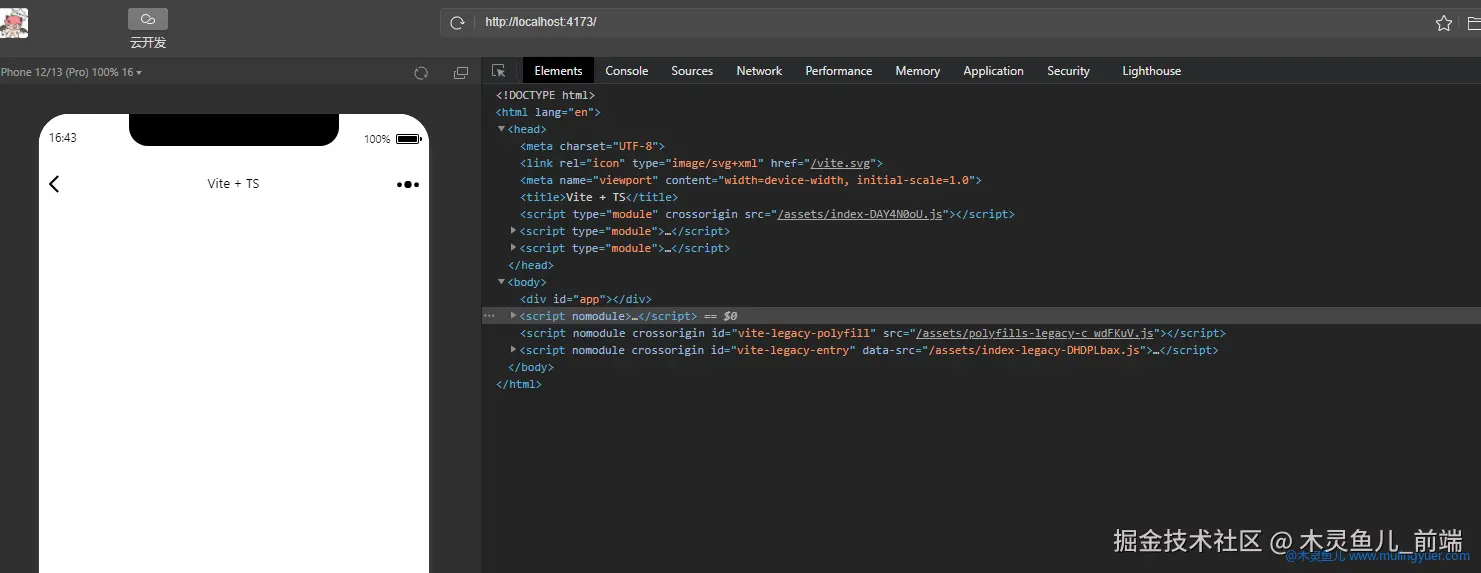
Task: Open the three-dot menu in the phone header
Action: (x=408, y=184)
